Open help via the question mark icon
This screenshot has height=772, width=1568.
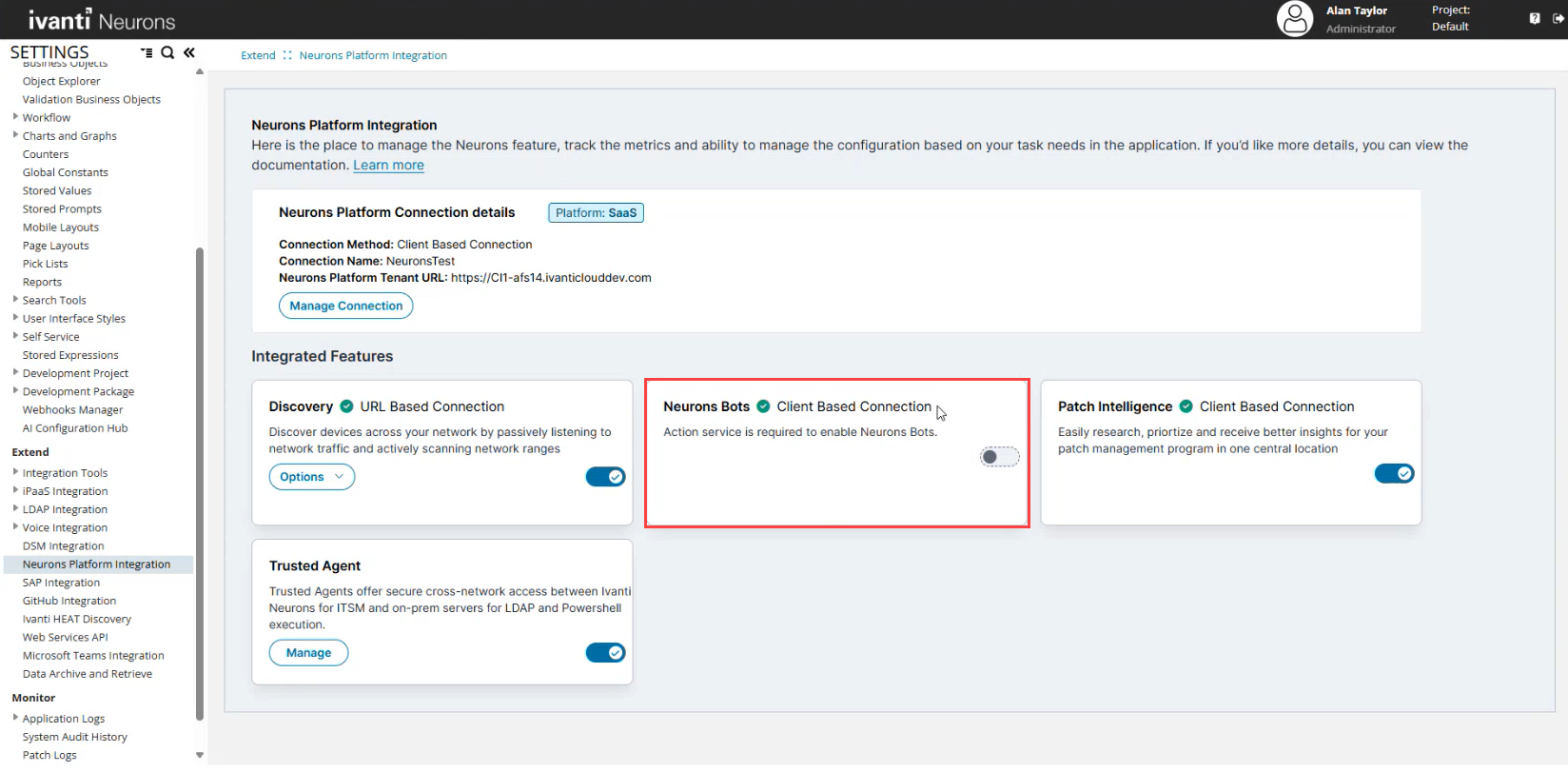(1535, 18)
